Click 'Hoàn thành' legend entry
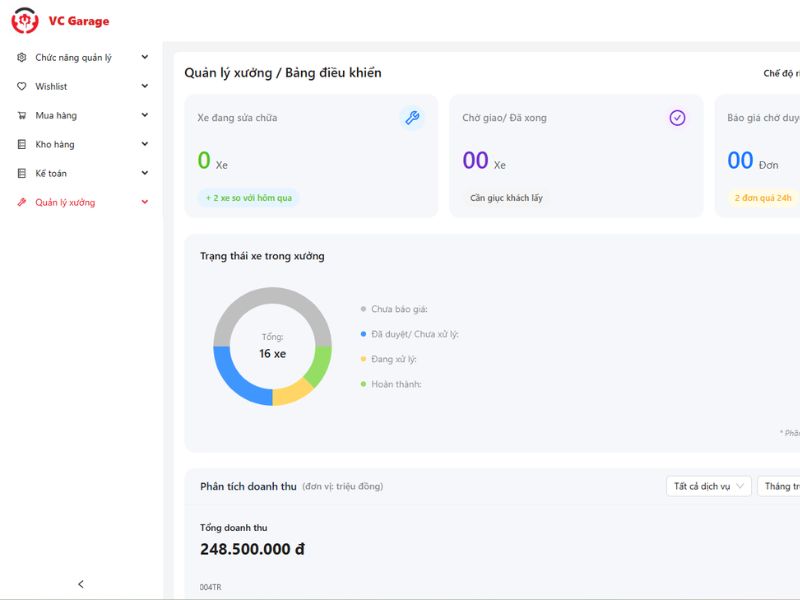The height and width of the screenshot is (600, 800). click(391, 384)
